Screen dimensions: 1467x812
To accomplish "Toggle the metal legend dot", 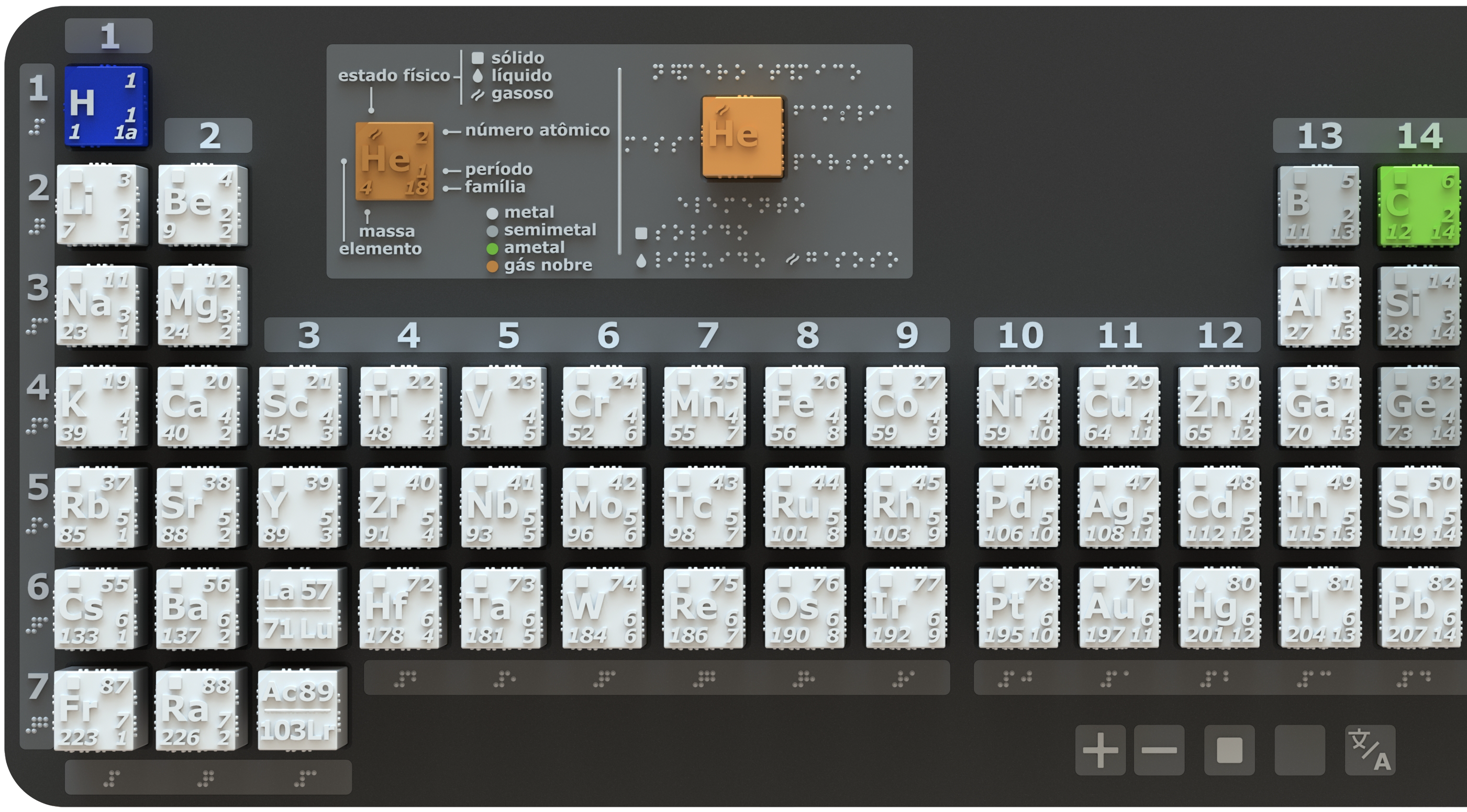I will tap(493, 213).
